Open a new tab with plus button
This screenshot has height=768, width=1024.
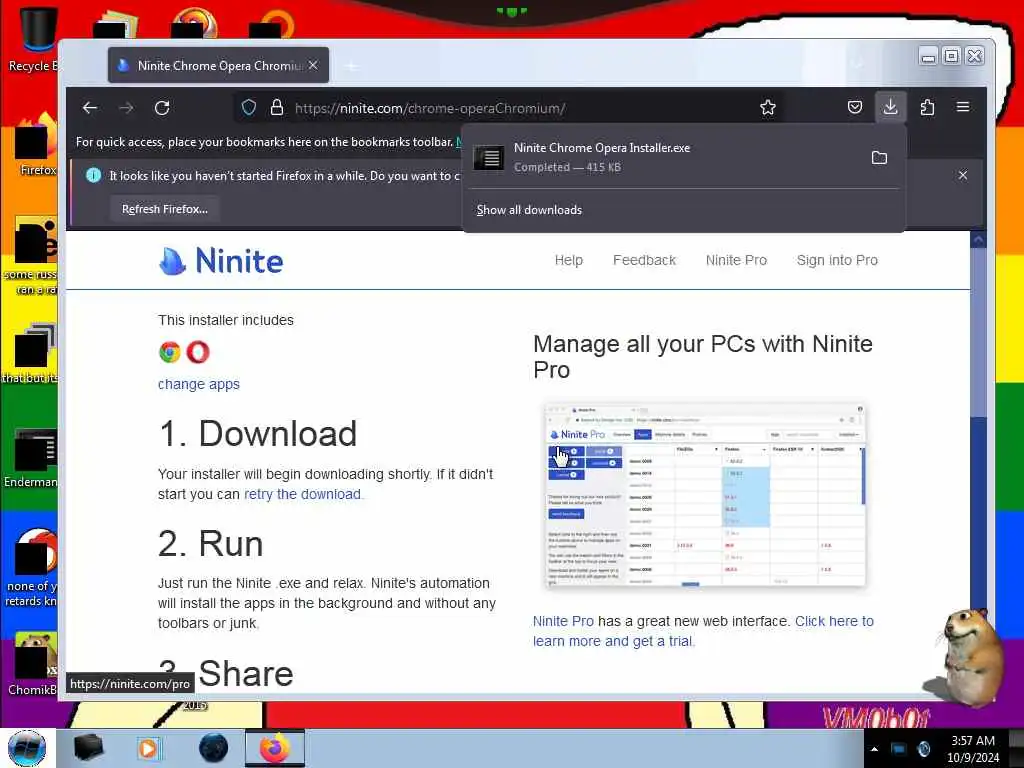coord(351,65)
